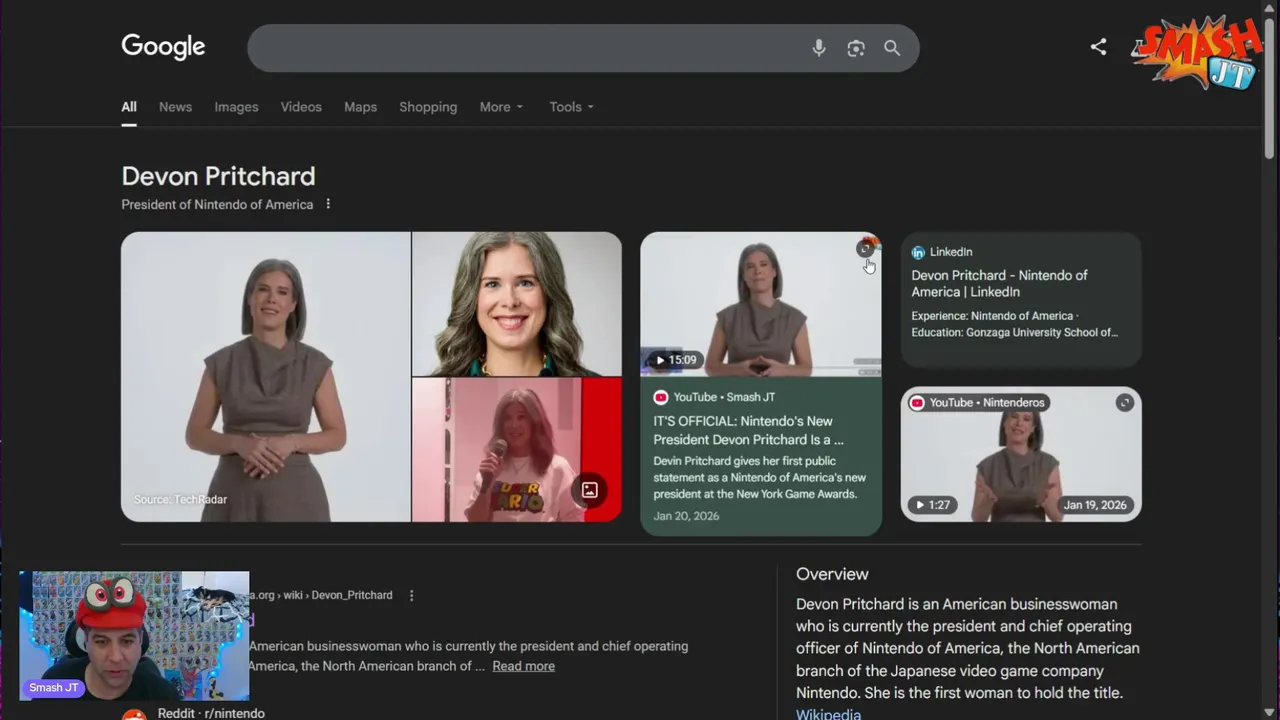Click the Google logo
This screenshot has height=720, width=1280.
click(x=163, y=47)
